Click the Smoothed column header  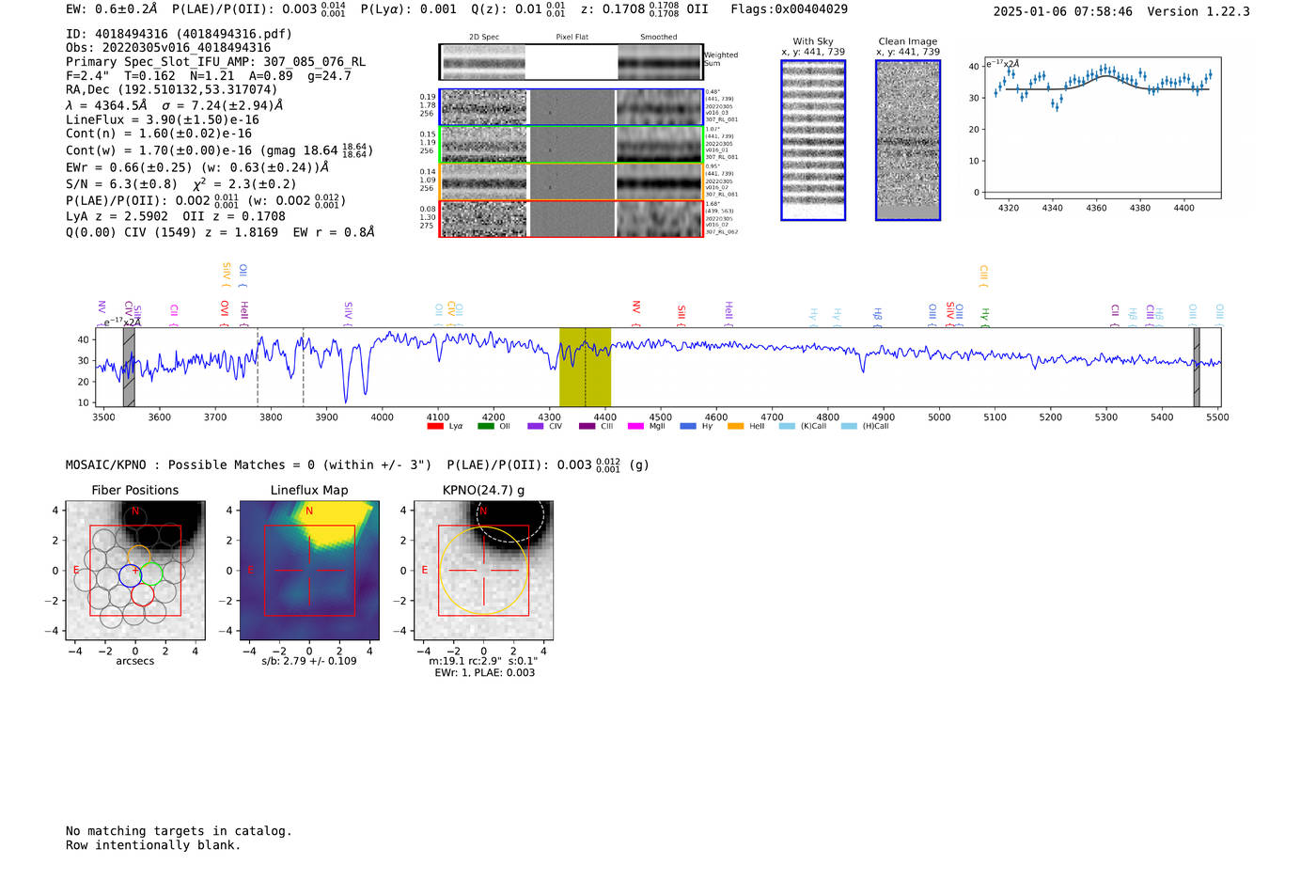point(659,38)
